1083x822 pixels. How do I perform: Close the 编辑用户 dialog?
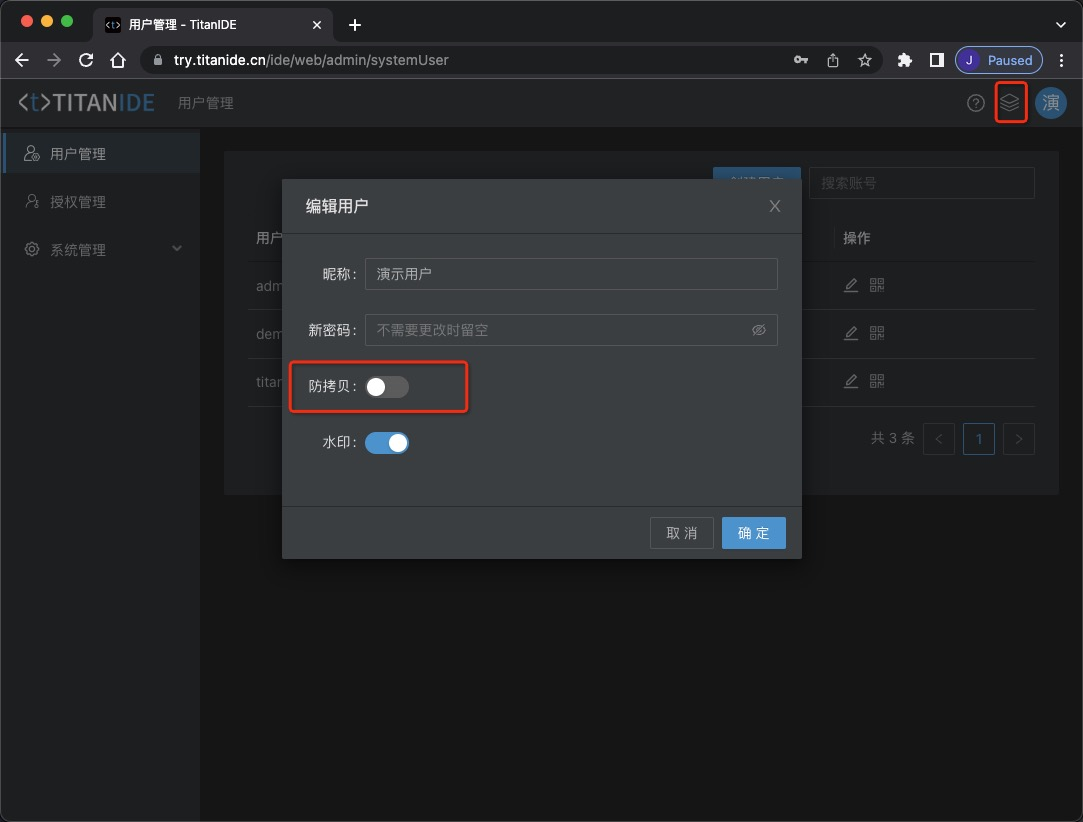pos(774,206)
